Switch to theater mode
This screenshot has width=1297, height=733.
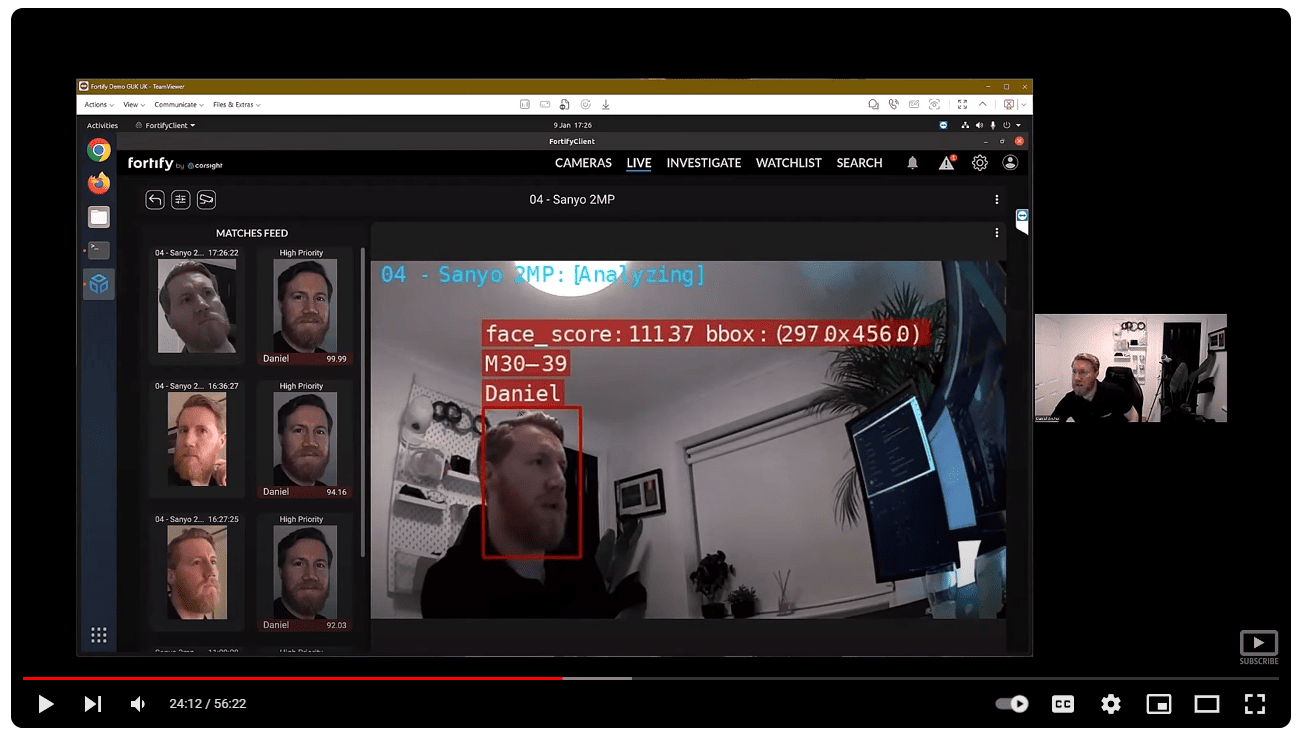tap(1207, 704)
